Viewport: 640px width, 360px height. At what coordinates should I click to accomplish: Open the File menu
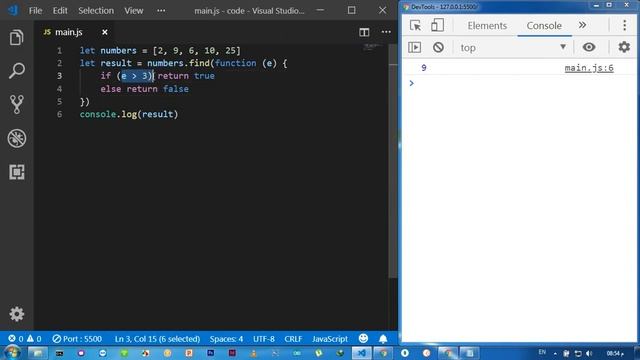click(x=35, y=11)
